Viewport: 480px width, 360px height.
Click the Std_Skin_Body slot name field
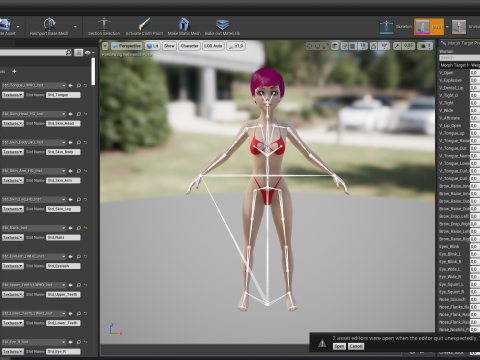pyautogui.click(x=63, y=152)
